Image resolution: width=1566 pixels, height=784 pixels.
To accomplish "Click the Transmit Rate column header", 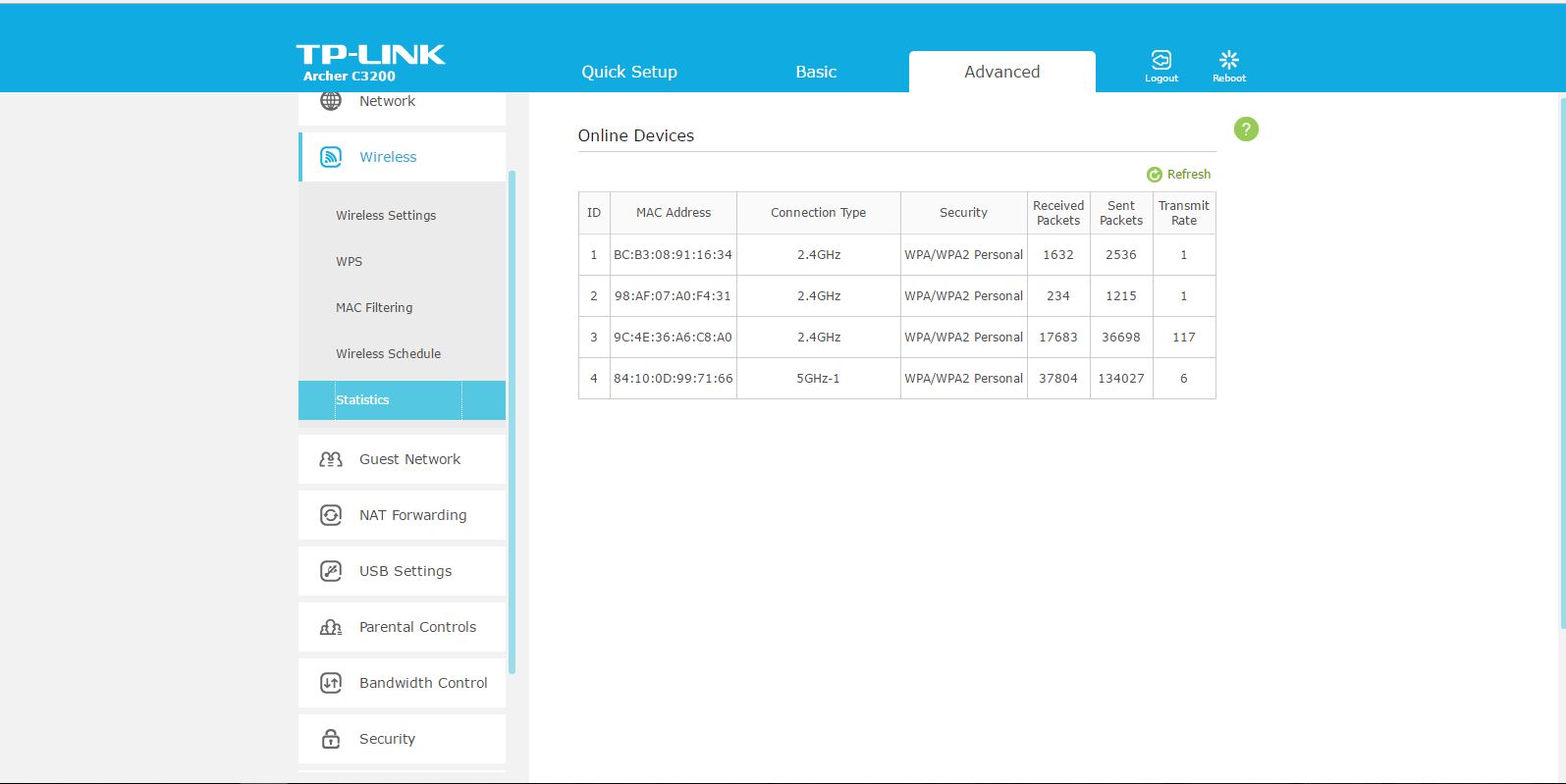I will coord(1184,213).
